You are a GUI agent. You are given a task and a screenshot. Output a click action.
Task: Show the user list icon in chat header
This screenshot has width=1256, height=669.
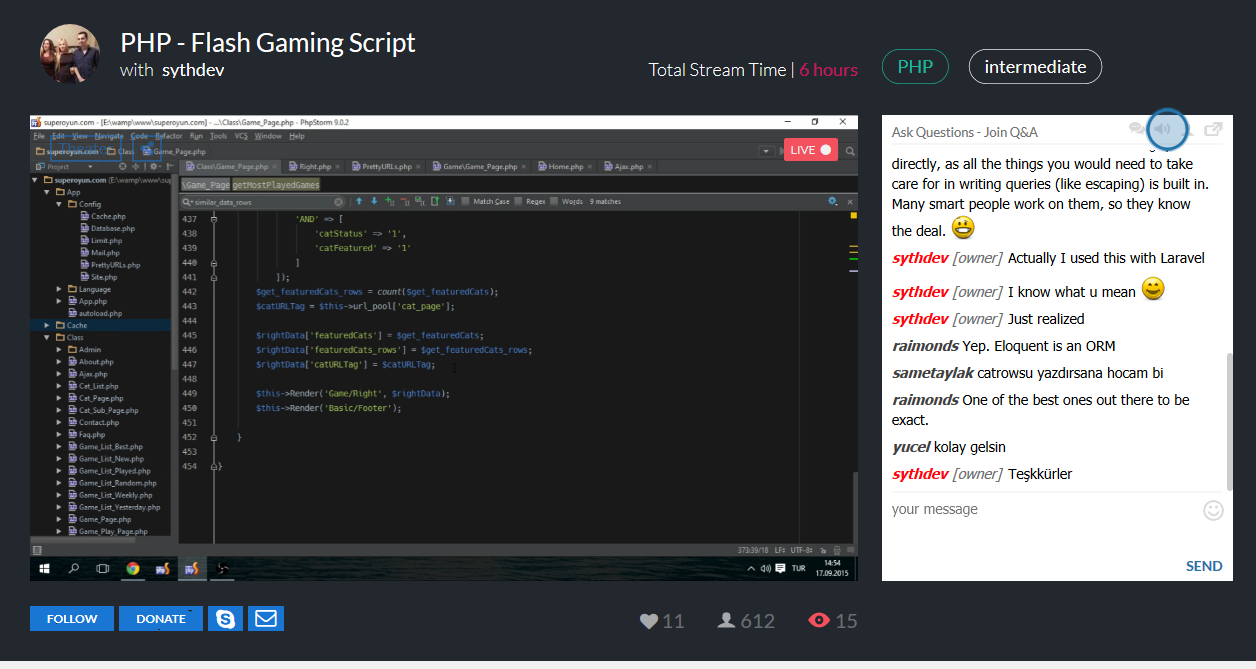(1189, 129)
